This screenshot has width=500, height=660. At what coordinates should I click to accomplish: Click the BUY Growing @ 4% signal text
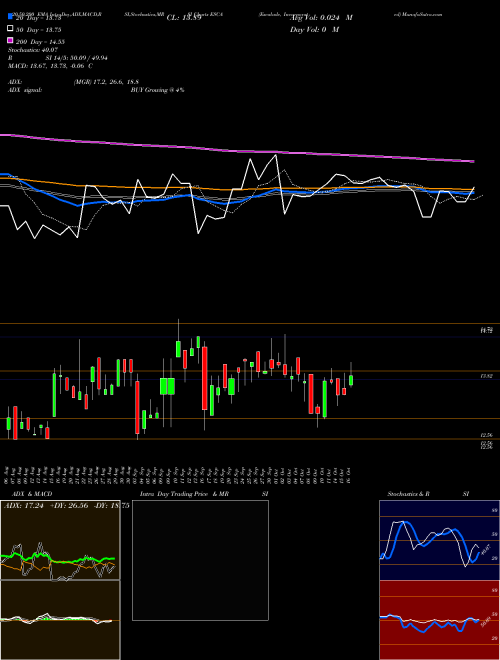coord(157,90)
